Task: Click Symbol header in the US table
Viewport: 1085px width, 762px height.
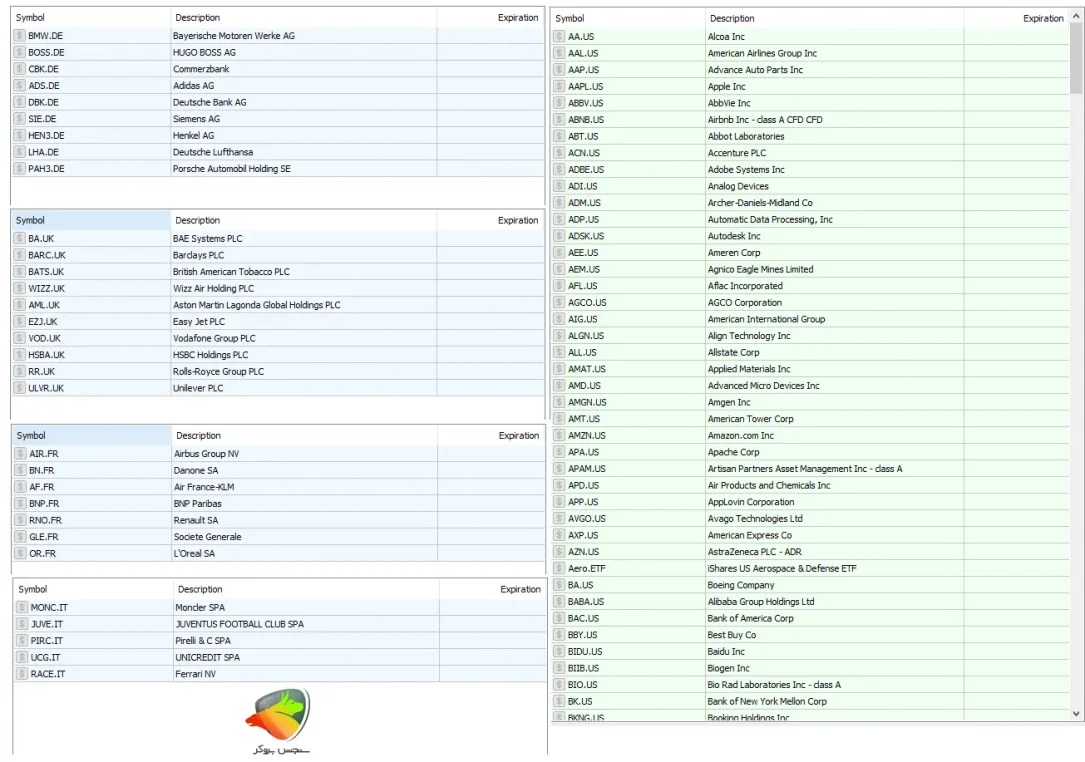Action: [628, 18]
